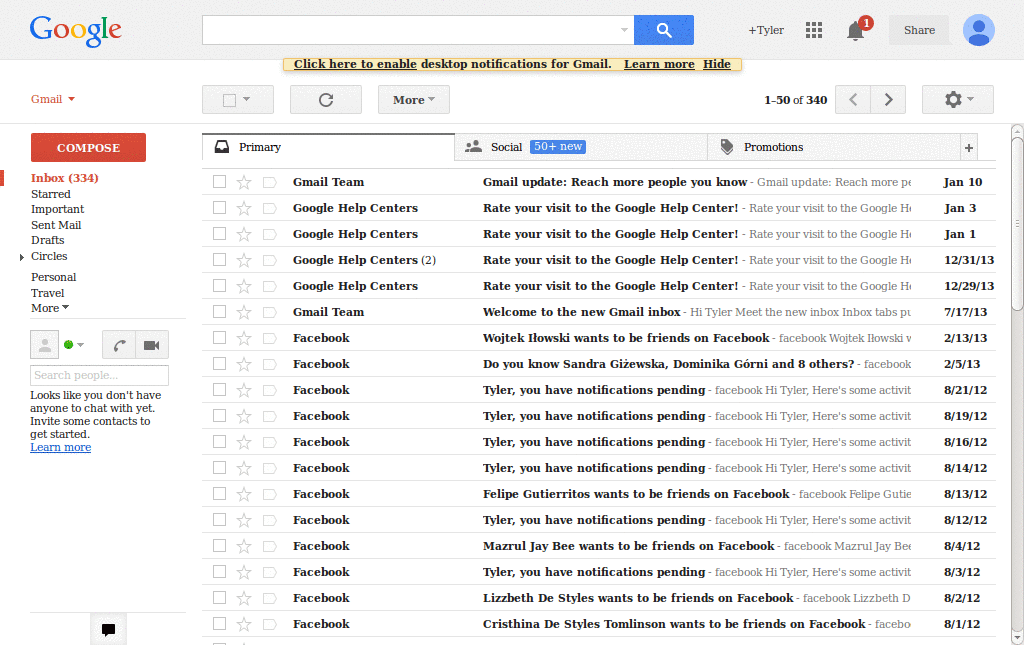
Task: Mark the Jan 1 Help Centers email important
Action: click(x=269, y=234)
